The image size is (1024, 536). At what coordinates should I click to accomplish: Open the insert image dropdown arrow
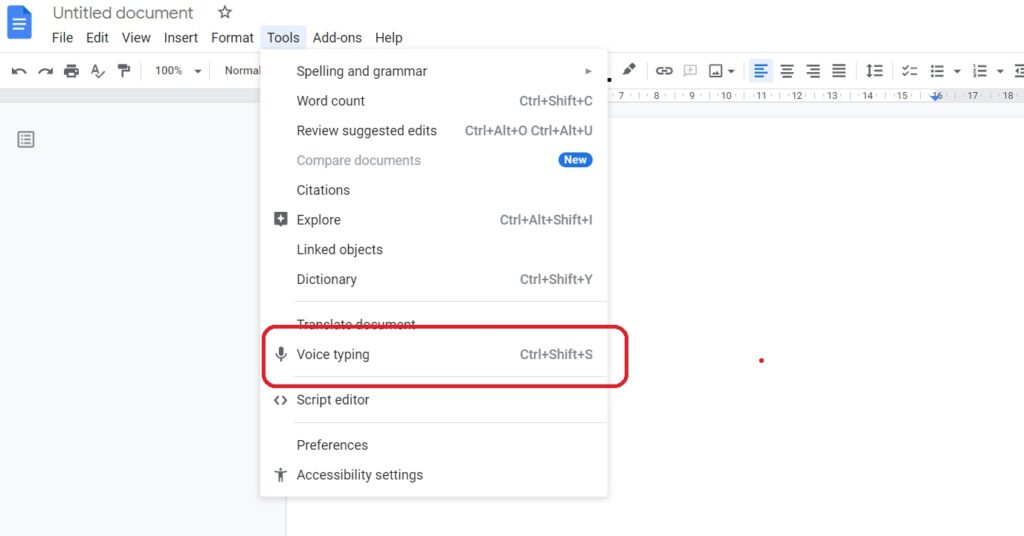click(x=731, y=71)
